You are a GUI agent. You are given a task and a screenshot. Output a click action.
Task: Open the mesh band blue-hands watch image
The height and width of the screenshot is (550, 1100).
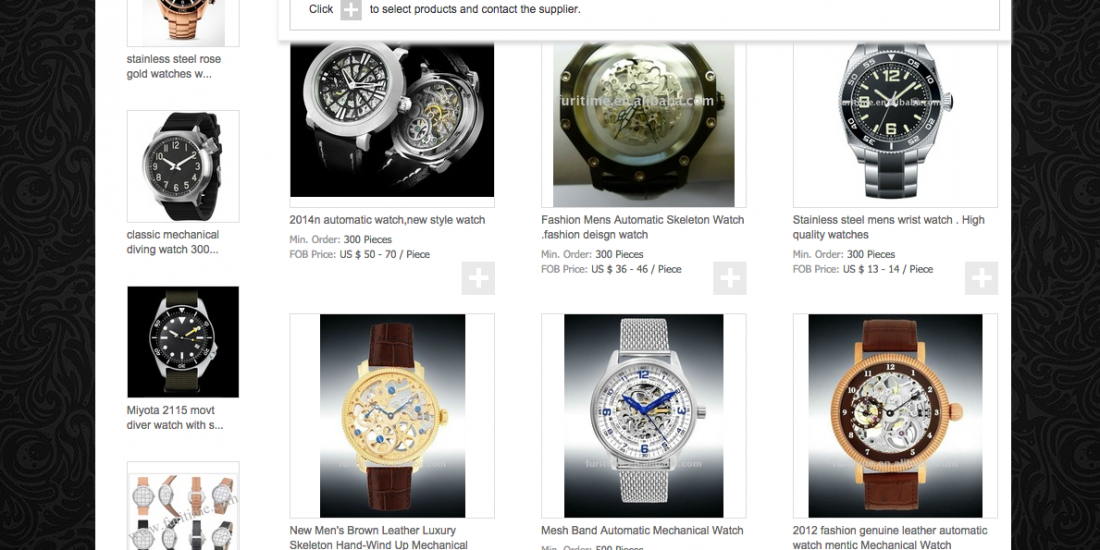[x=644, y=416]
